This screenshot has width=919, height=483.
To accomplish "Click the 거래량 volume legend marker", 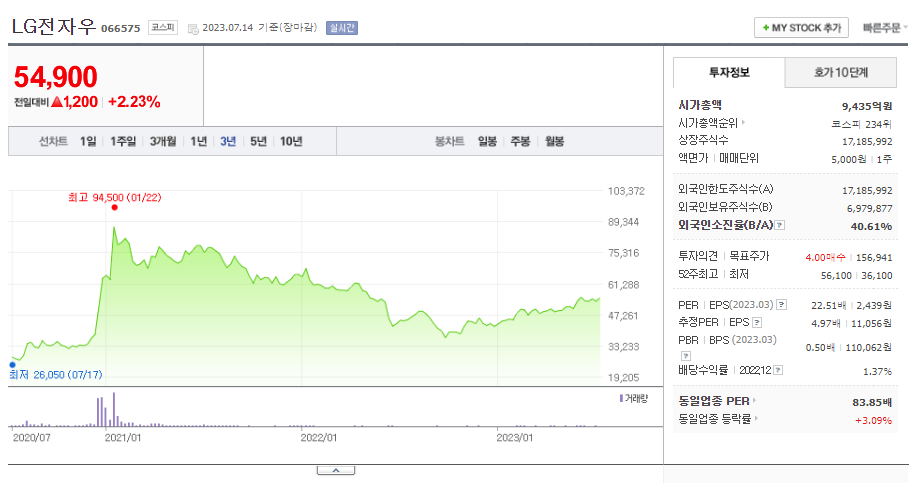I will click(x=621, y=399).
